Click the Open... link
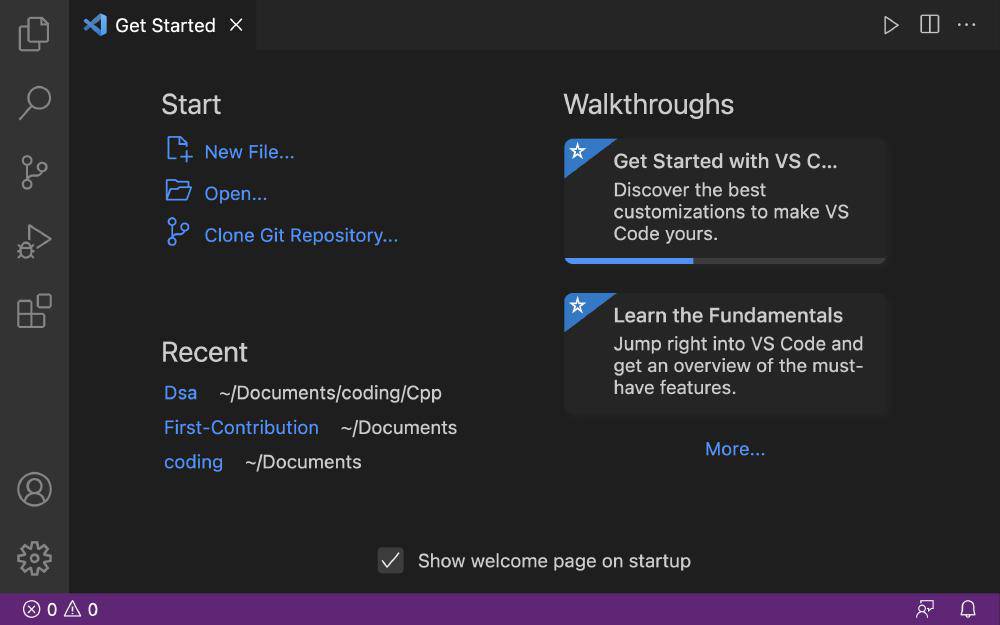This screenshot has height=625, width=1000. click(x=236, y=194)
